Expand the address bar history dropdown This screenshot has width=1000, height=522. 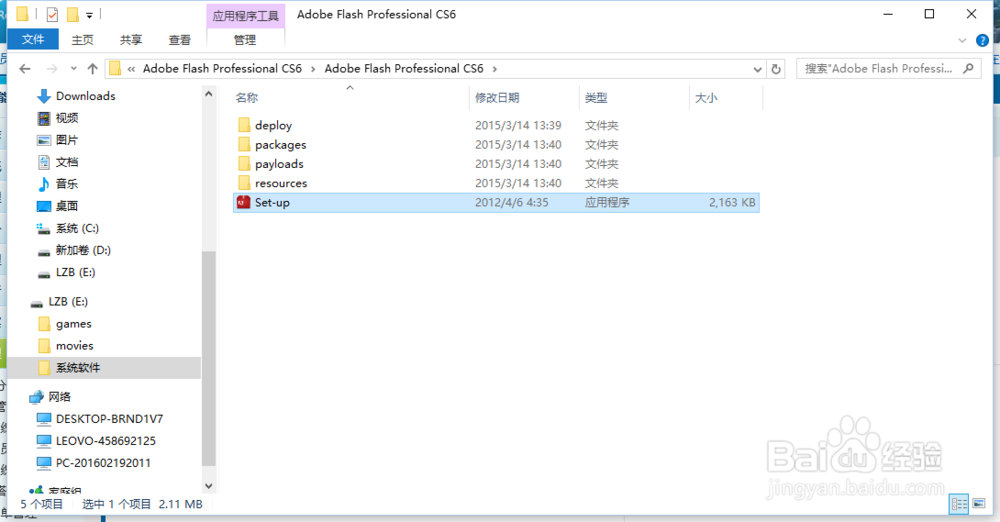pyautogui.click(x=758, y=69)
